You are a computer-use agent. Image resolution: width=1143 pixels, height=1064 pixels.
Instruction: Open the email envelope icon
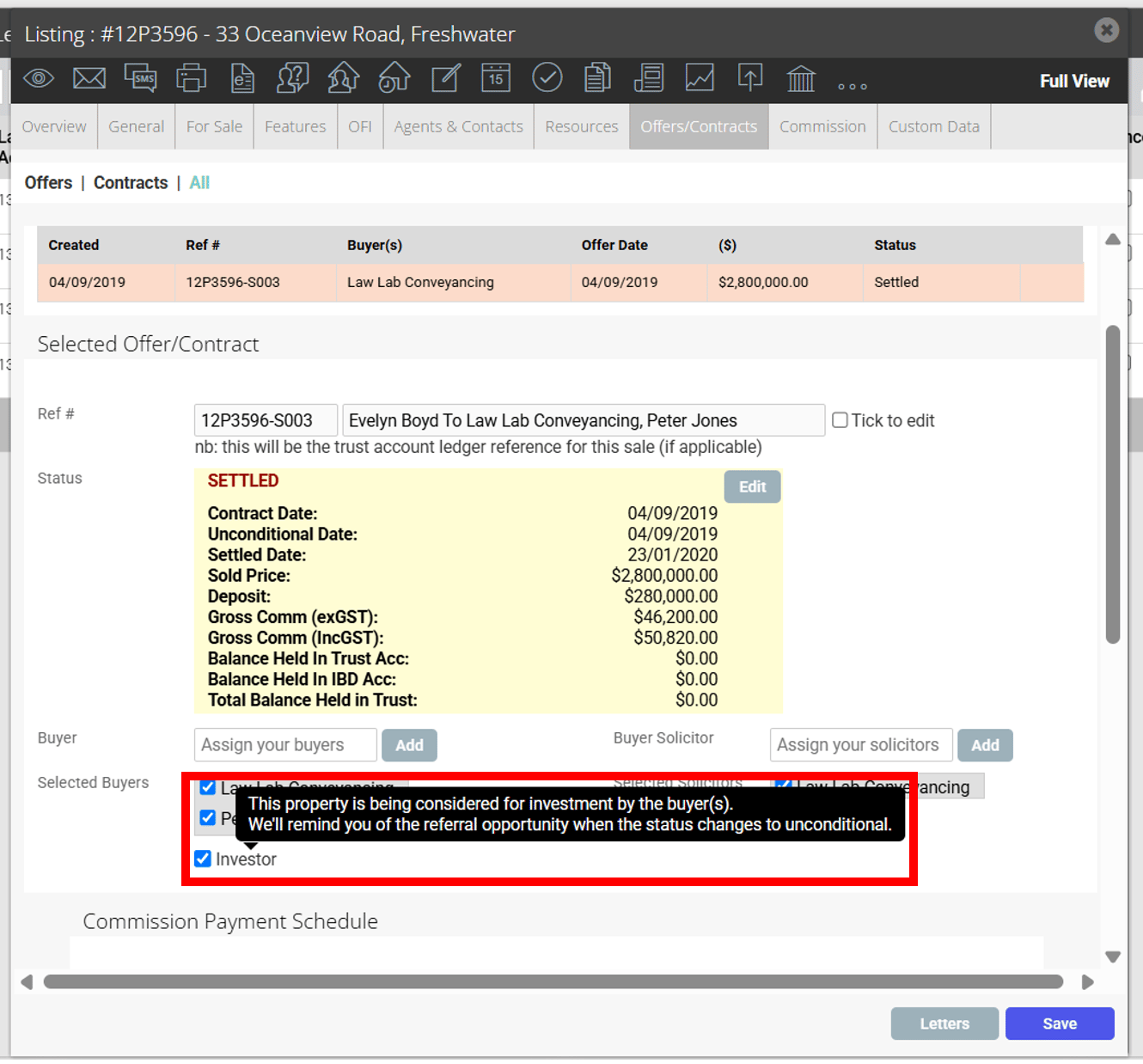click(89, 79)
